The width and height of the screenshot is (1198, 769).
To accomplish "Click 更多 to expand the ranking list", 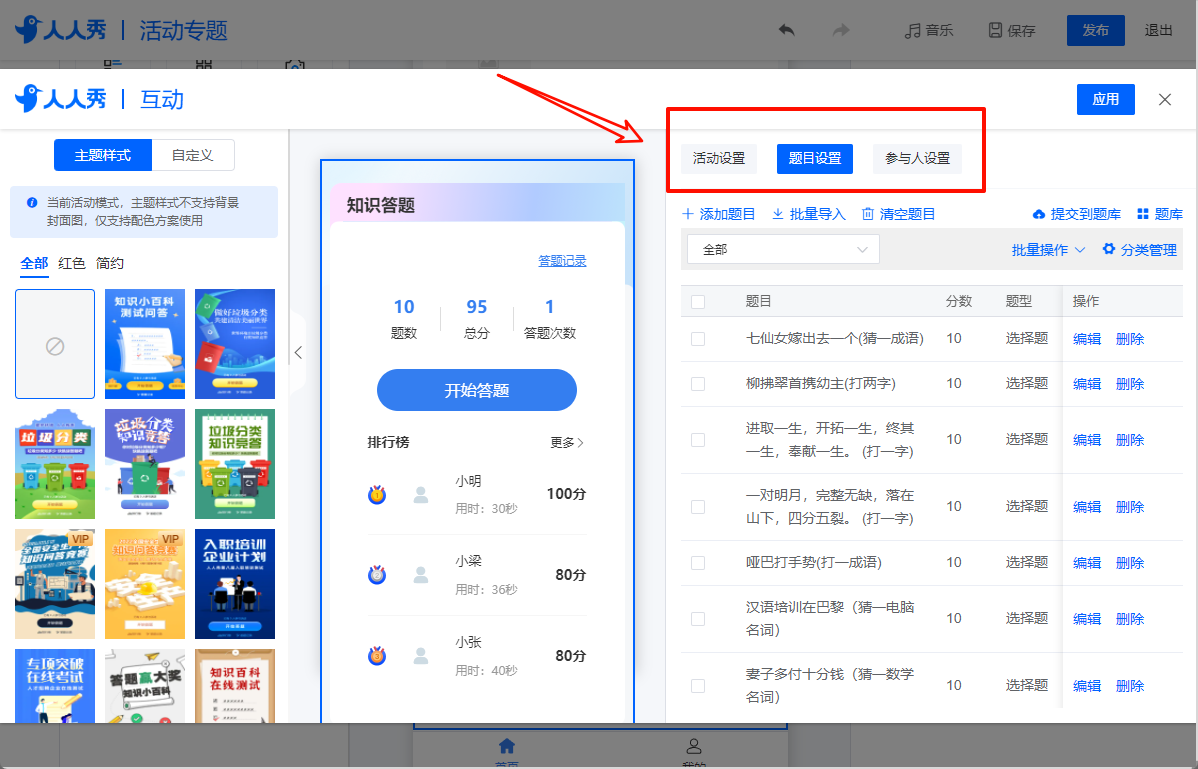I will (x=567, y=442).
